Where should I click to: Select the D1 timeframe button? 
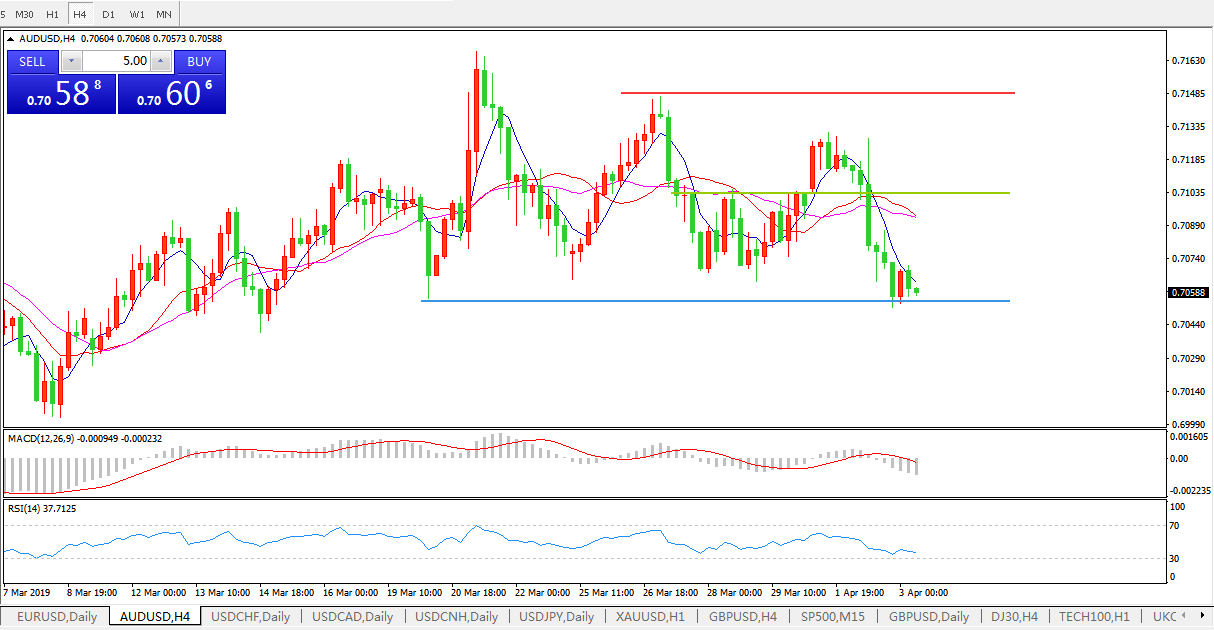click(x=109, y=15)
